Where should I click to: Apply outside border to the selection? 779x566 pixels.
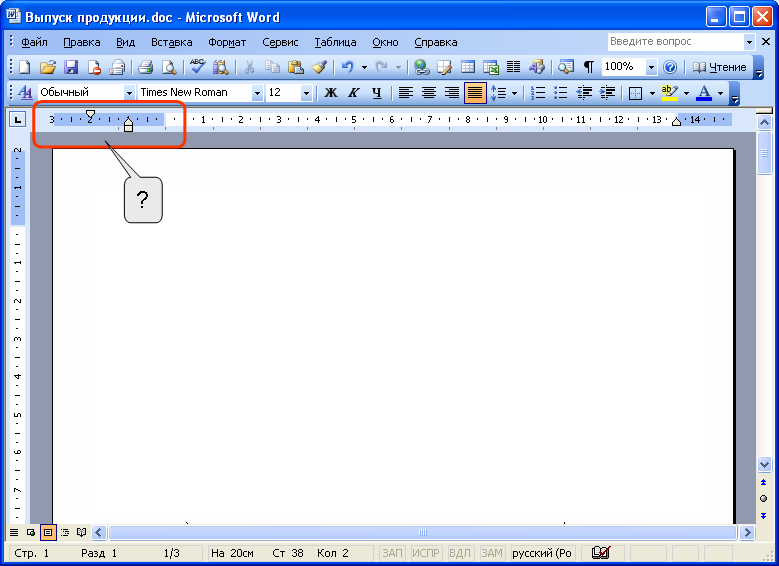click(x=635, y=93)
